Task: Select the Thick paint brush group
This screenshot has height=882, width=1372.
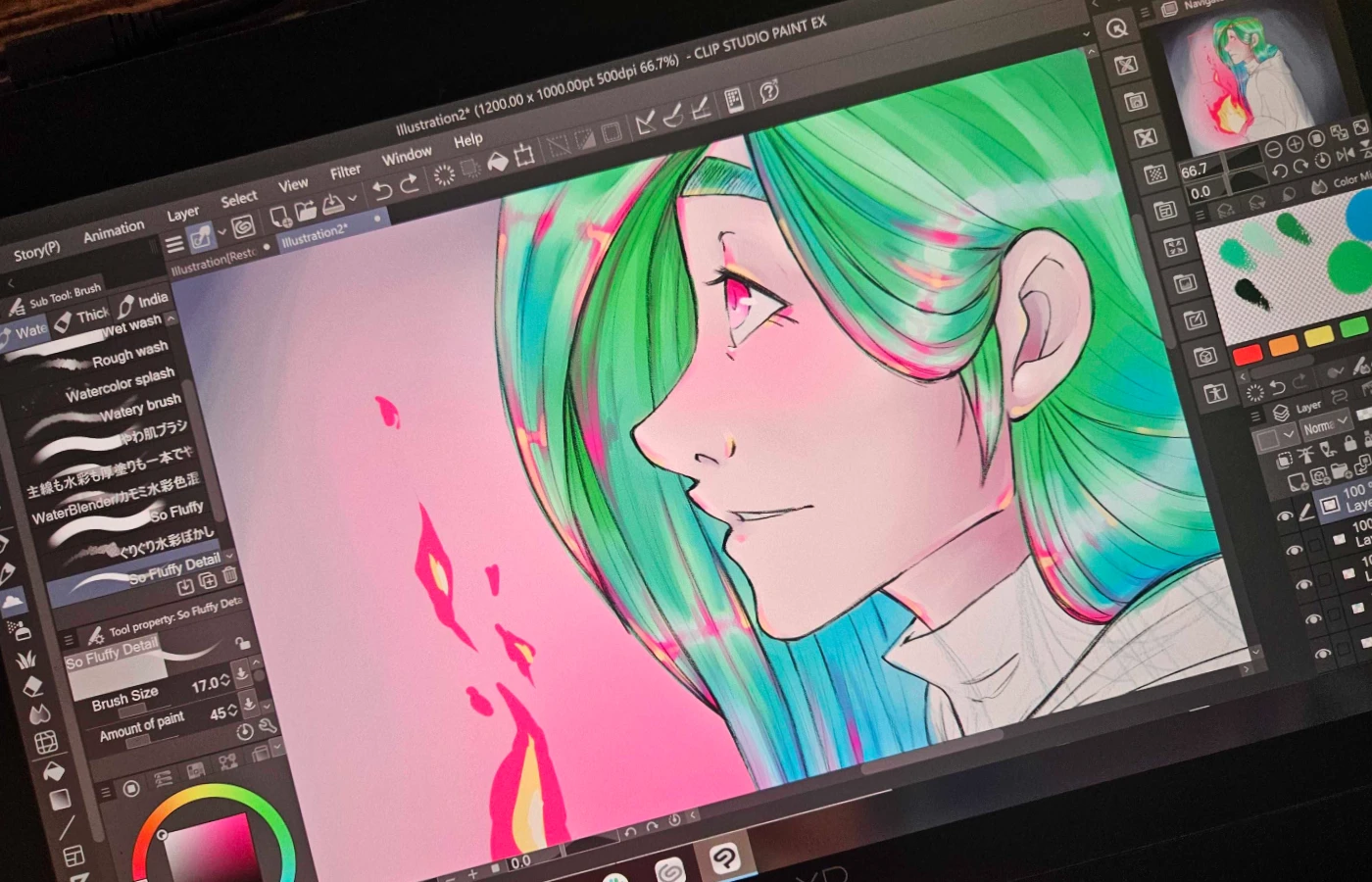Action: coord(81,317)
